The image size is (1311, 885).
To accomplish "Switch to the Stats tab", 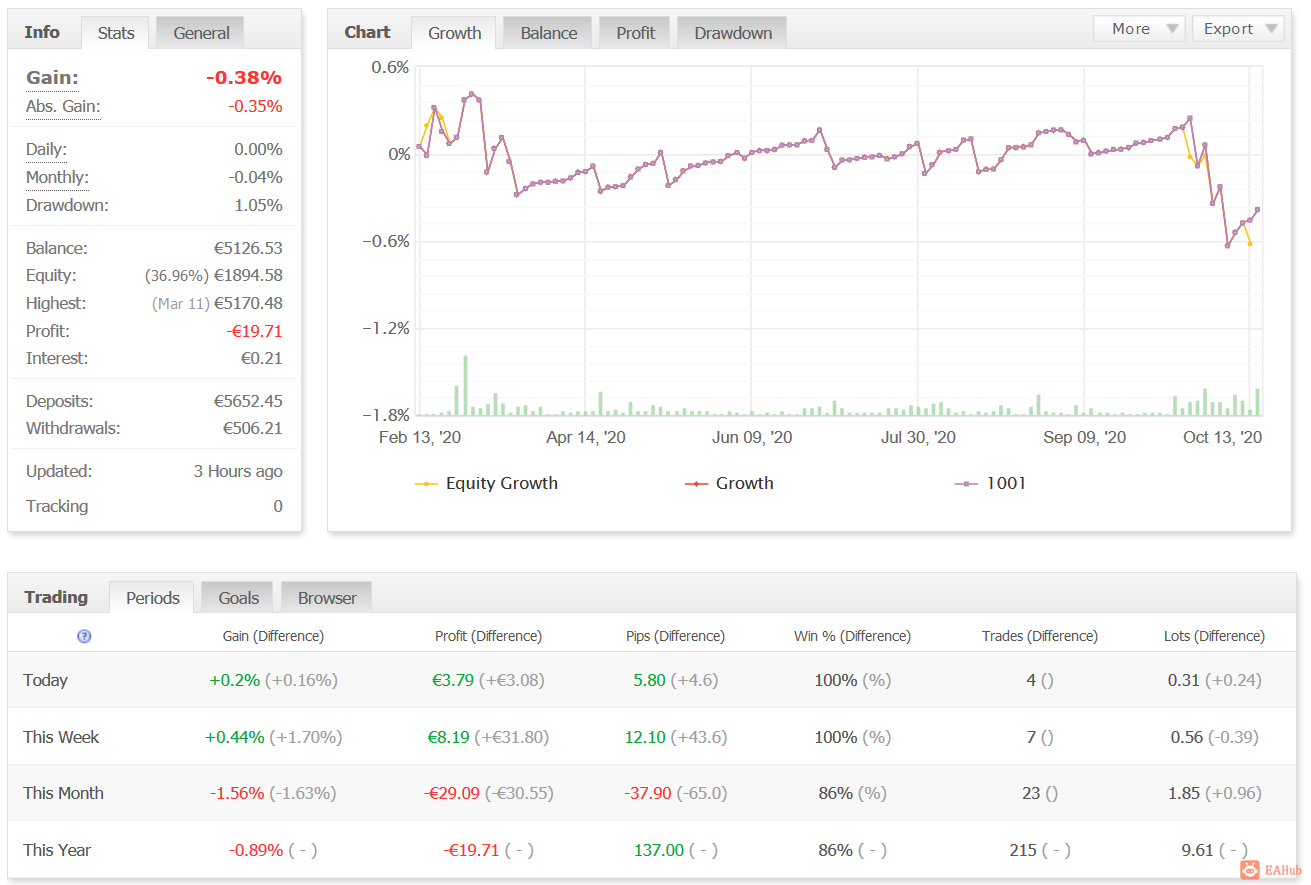I will pyautogui.click(x=116, y=33).
